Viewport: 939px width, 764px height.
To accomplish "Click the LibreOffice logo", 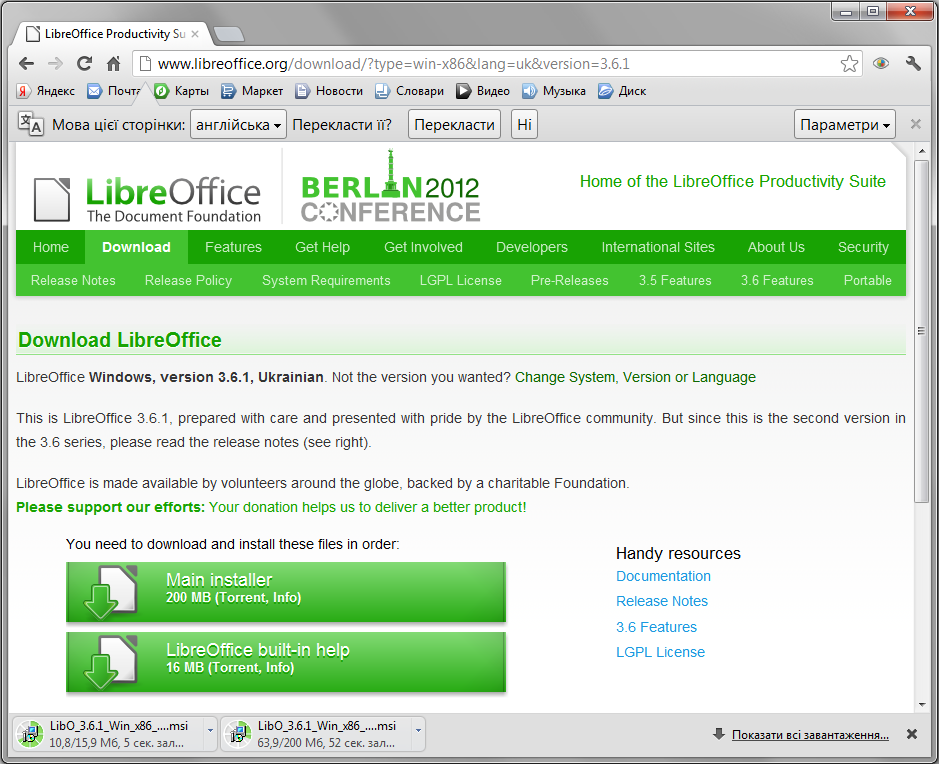I will click(147, 199).
